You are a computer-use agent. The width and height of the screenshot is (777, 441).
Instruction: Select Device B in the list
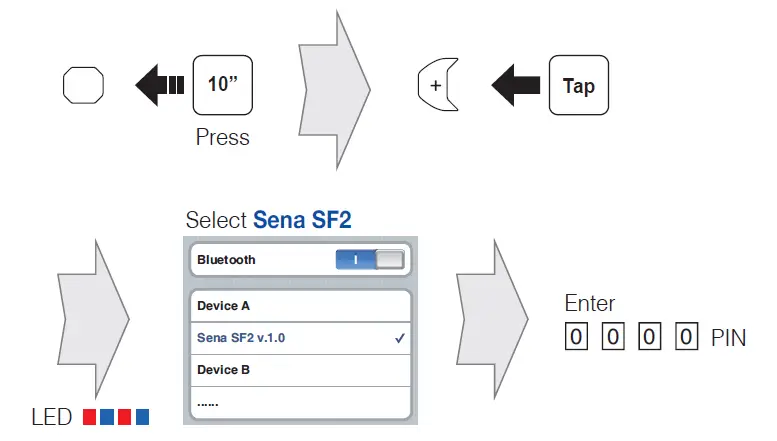(x=300, y=370)
